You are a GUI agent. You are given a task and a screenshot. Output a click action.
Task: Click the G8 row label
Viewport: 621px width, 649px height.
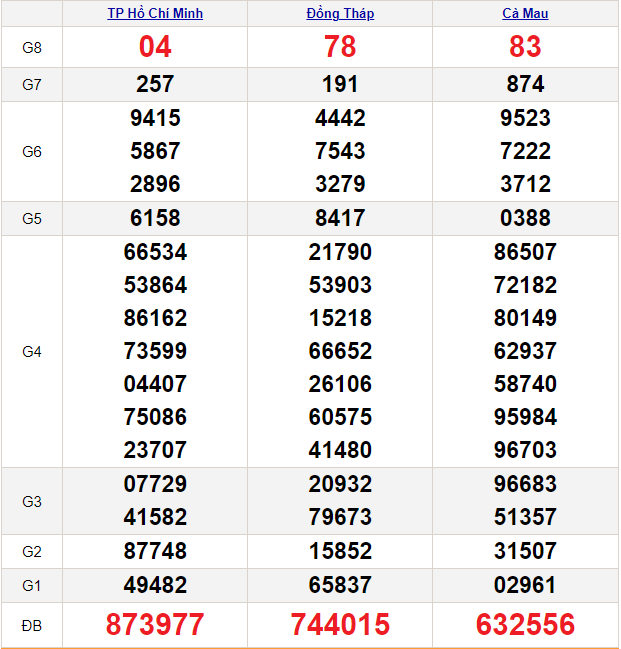pos(32,48)
